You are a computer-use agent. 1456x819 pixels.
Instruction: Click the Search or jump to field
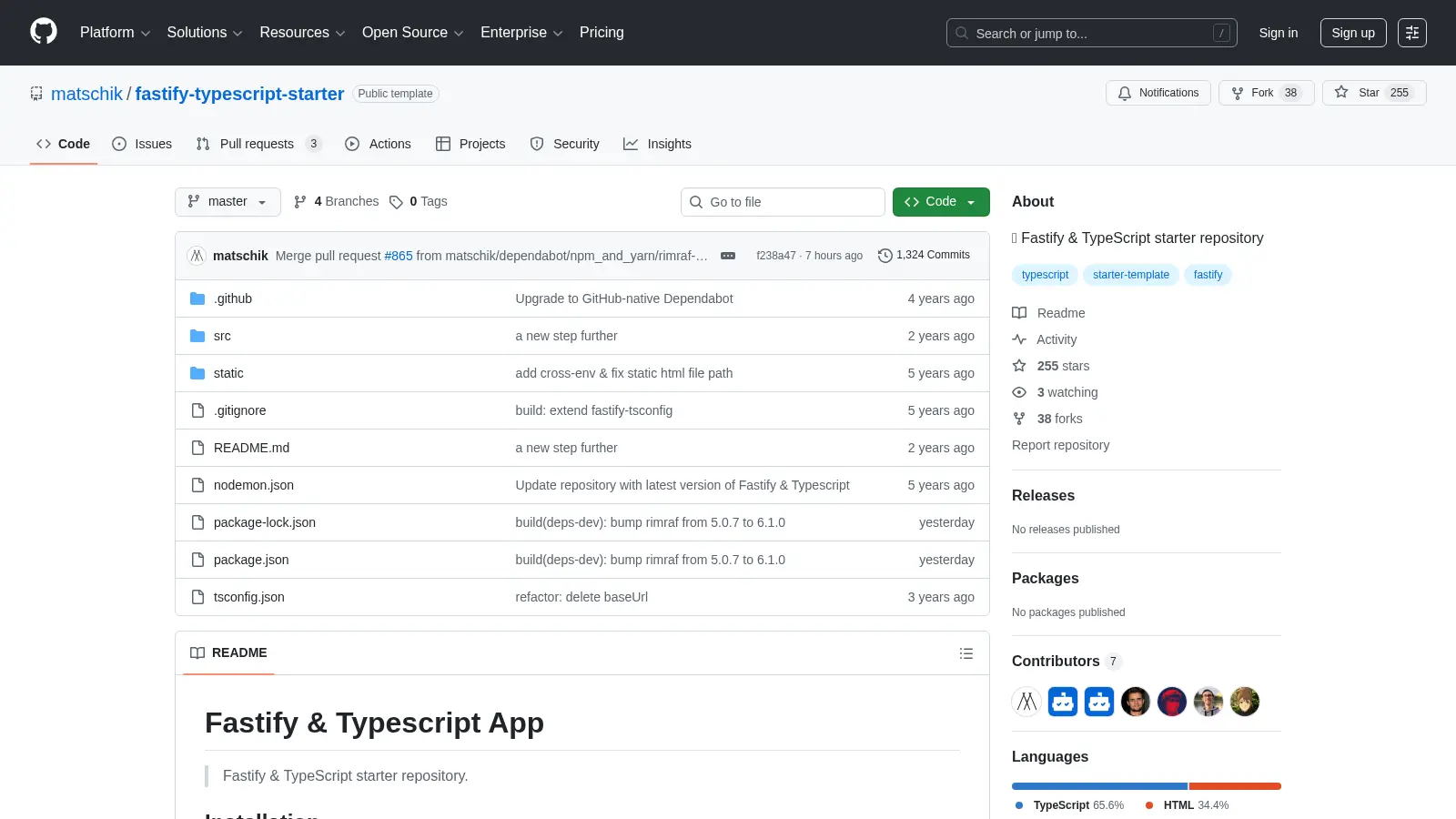click(x=1092, y=33)
